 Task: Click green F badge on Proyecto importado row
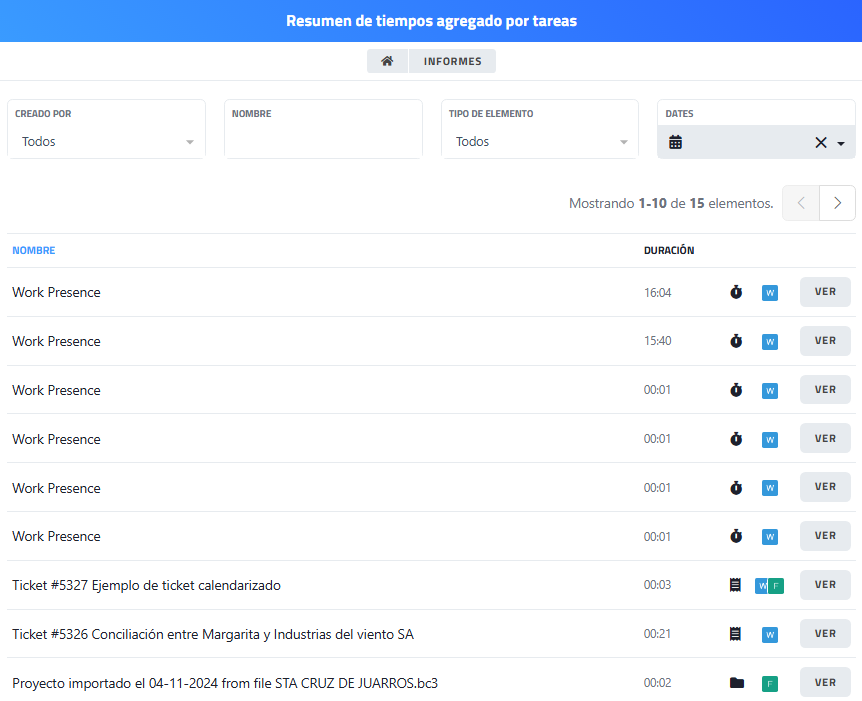(x=769, y=684)
